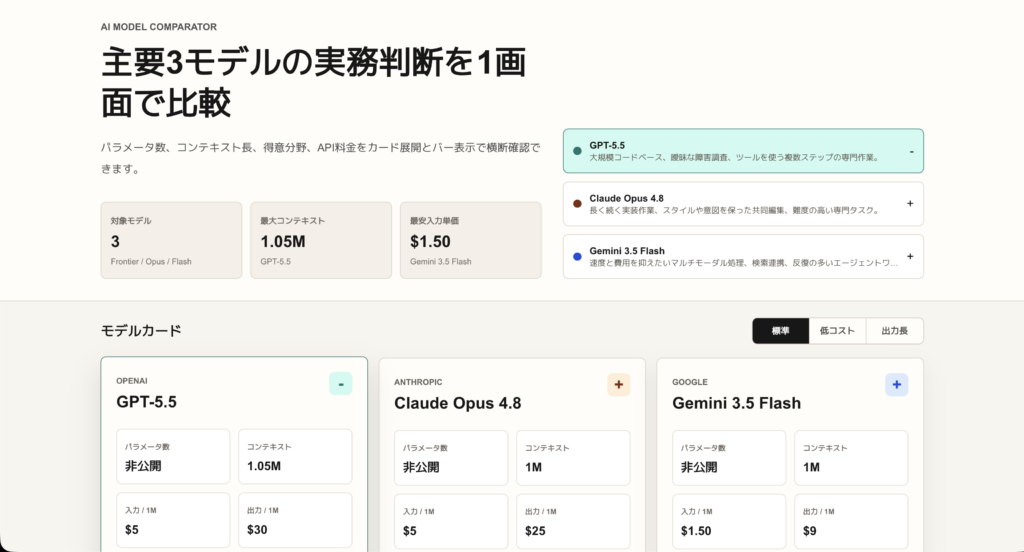Click GPT-5.5 context value 1.05M

[264, 466]
